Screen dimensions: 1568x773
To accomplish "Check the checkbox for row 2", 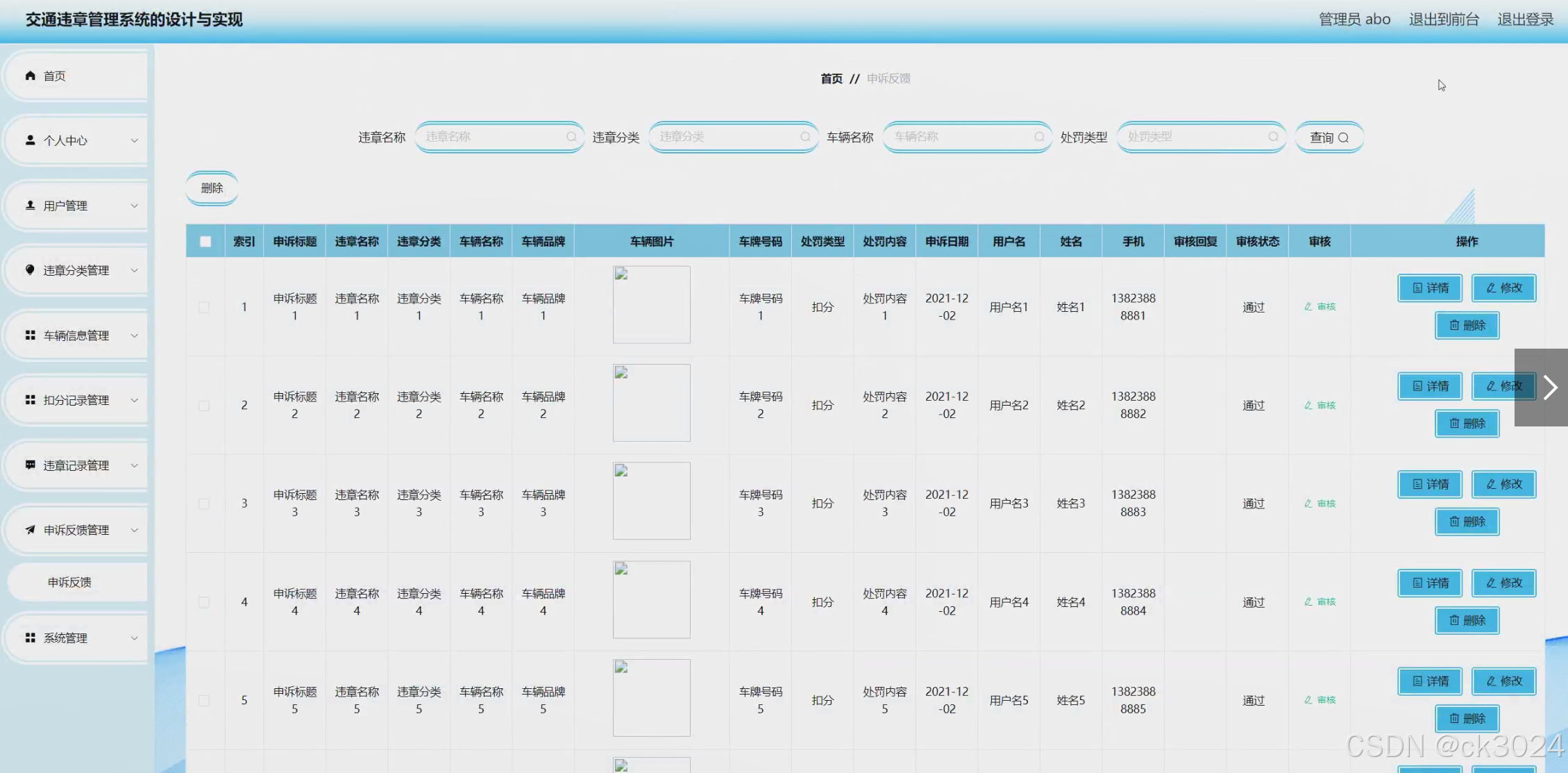I will coord(204,406).
